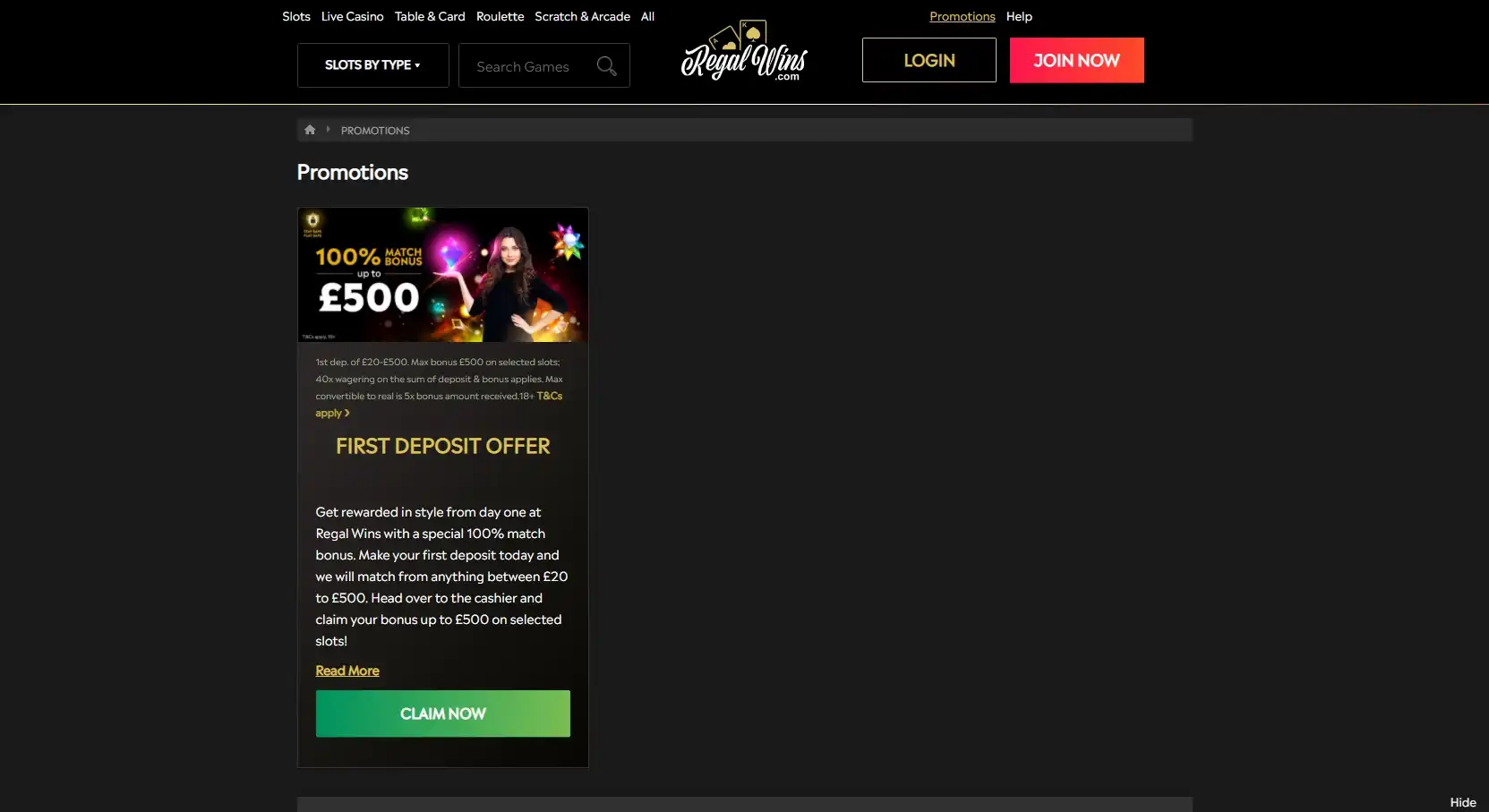Viewport: 1489px width, 812px height.
Task: Open the T&Cs apply expander link
Action: coord(439,405)
